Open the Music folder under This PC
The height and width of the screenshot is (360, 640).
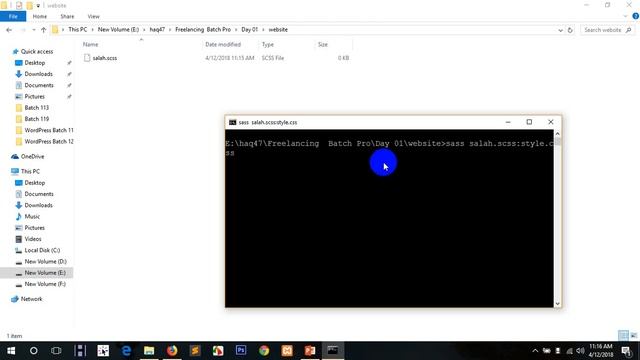click(32, 216)
